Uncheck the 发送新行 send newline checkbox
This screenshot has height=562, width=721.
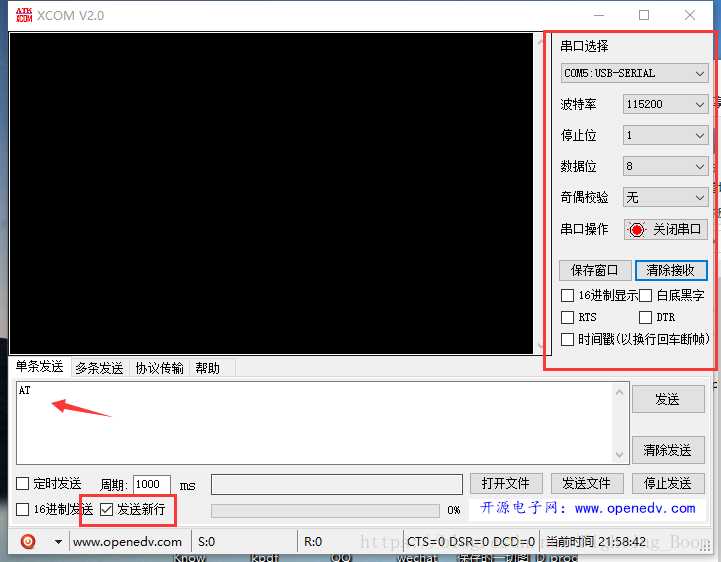click(x=106, y=510)
